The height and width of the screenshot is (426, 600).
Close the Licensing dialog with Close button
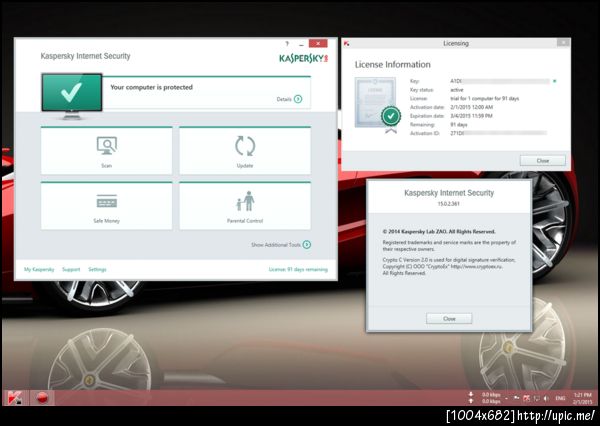pos(543,161)
